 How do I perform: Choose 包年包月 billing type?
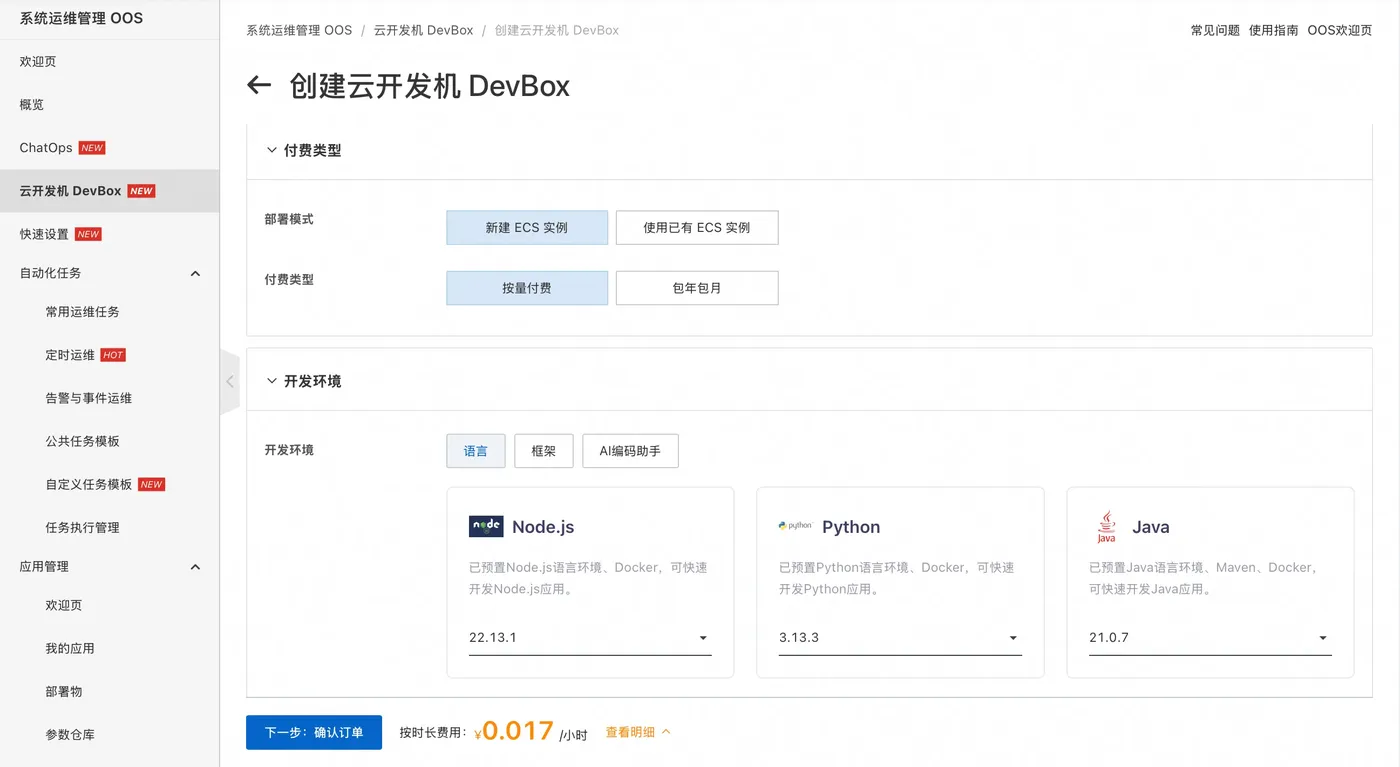(697, 288)
